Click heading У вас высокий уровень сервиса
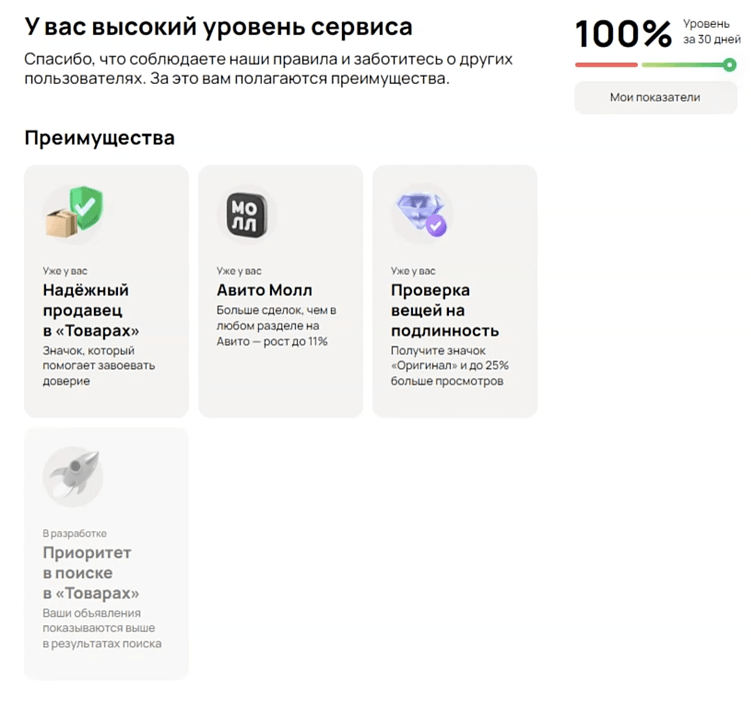Image resolution: width=751 pixels, height=702 pixels. 218,27
